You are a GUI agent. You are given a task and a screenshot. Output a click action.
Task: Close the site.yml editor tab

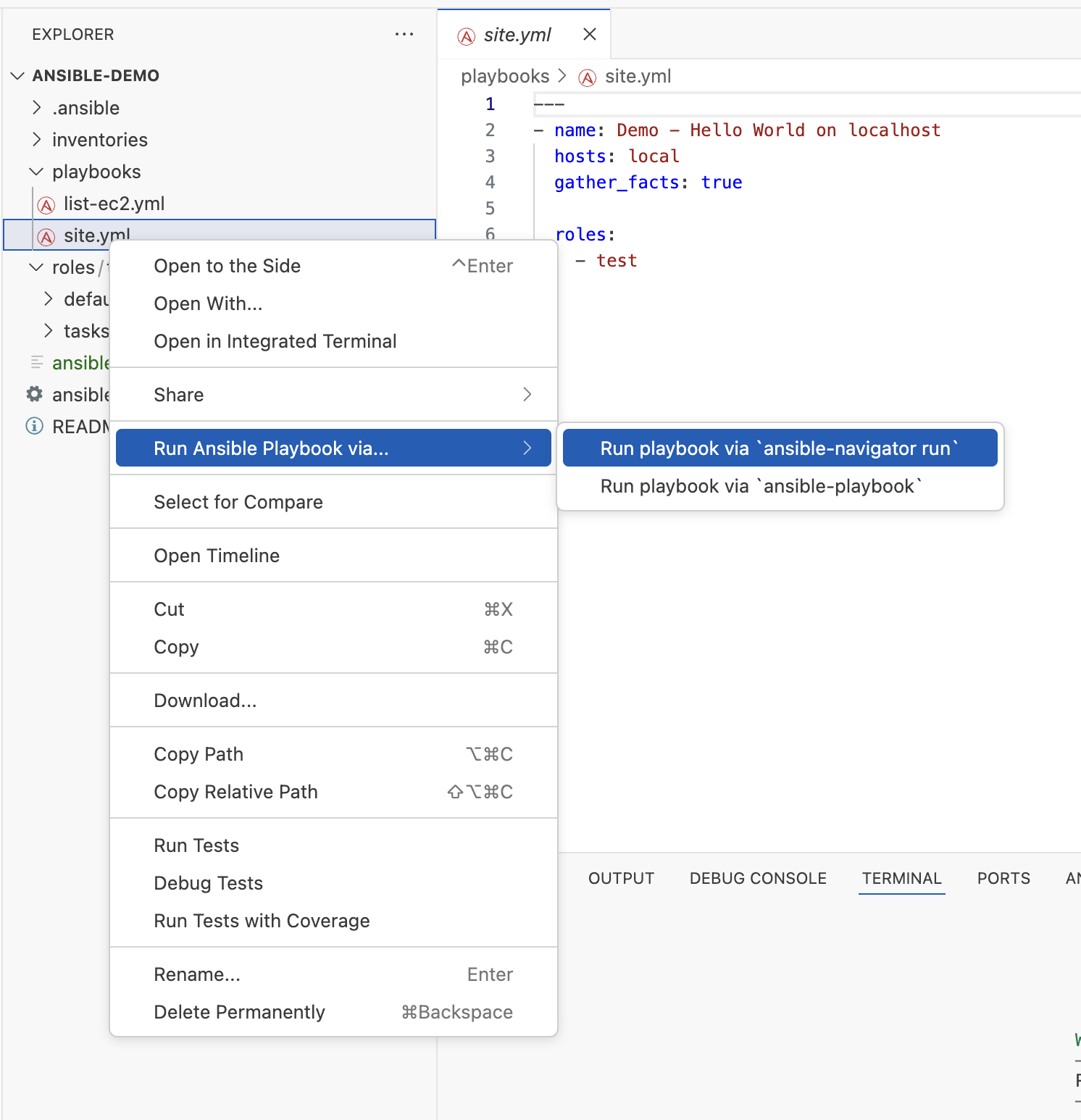(590, 34)
